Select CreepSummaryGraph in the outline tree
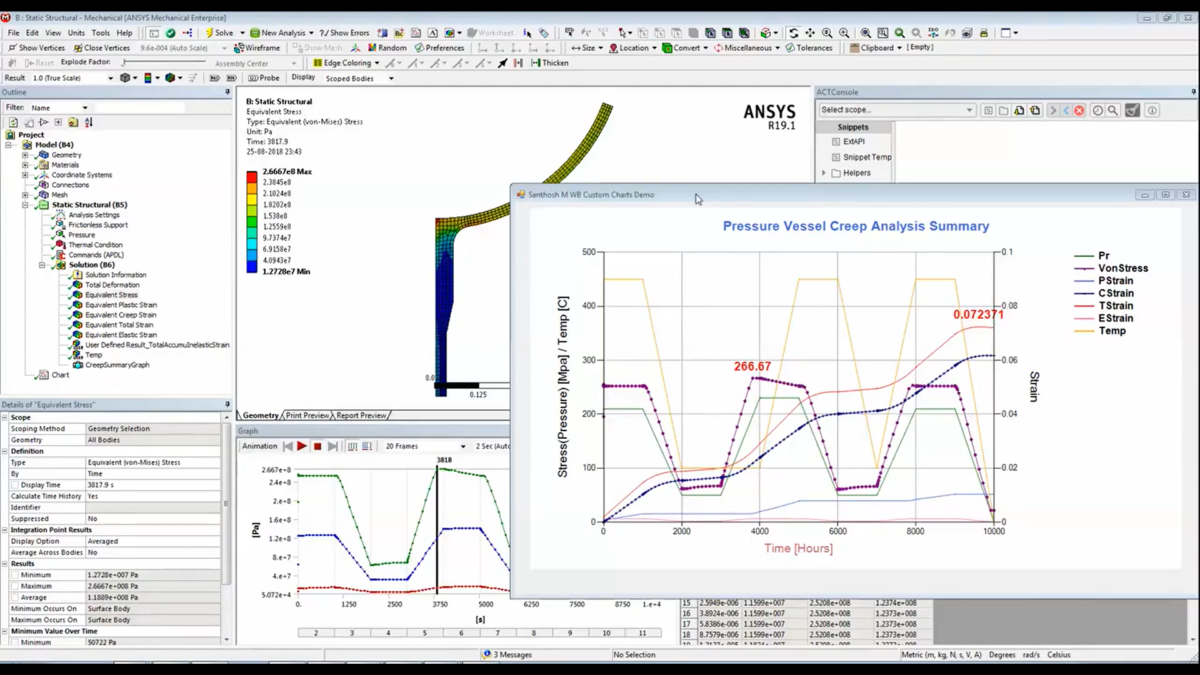Viewport: 1200px width, 675px height. tap(117, 365)
